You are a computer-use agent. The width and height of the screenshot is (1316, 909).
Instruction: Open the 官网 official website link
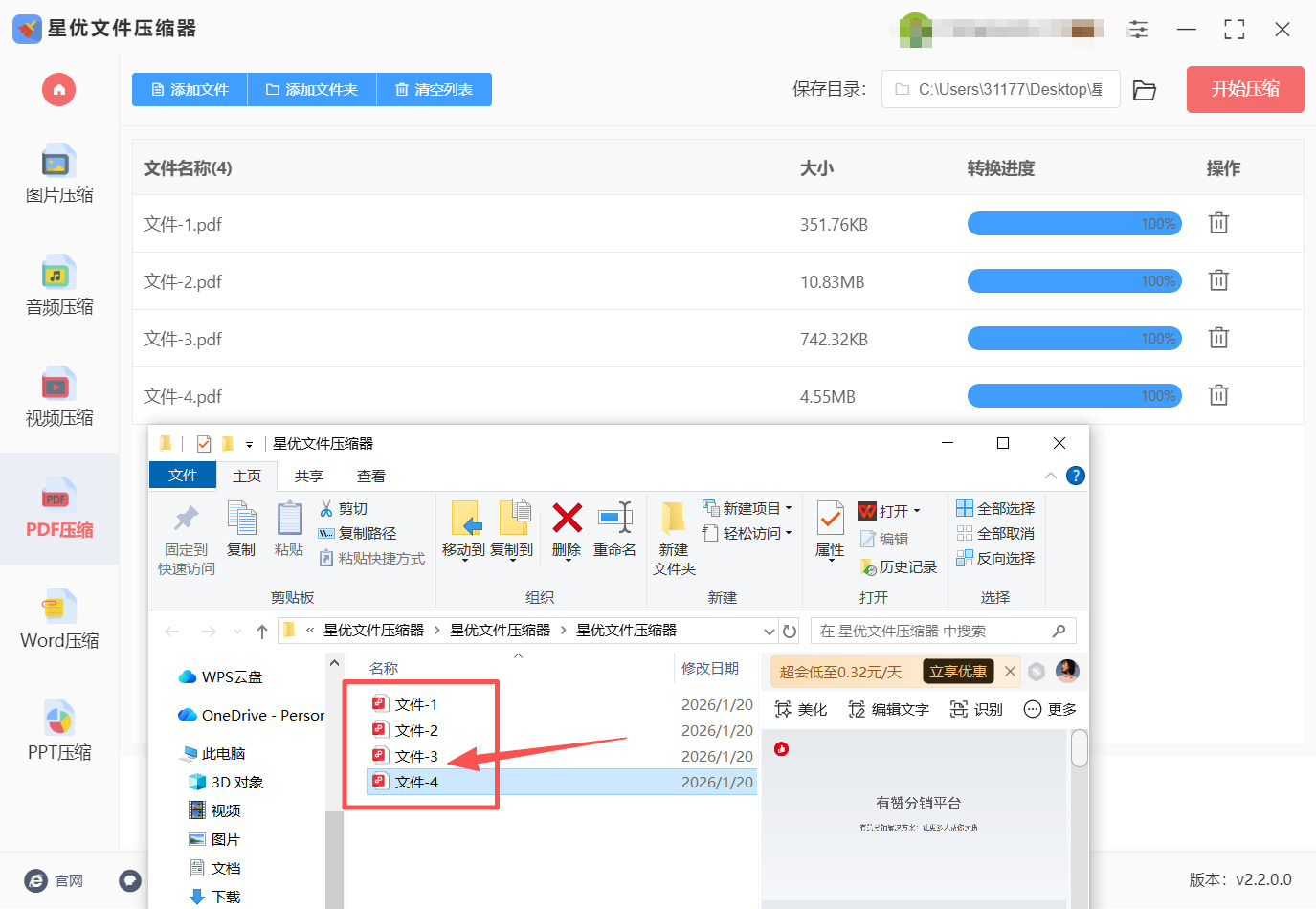54,881
